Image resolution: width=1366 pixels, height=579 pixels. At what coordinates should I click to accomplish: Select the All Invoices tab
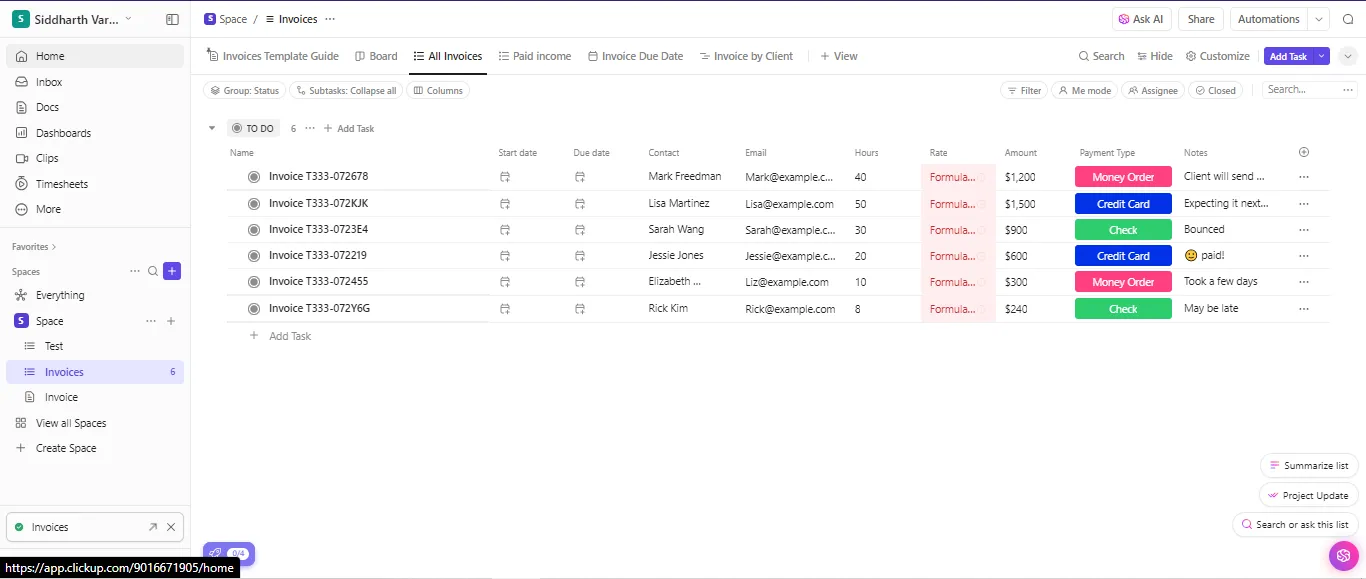tap(447, 56)
